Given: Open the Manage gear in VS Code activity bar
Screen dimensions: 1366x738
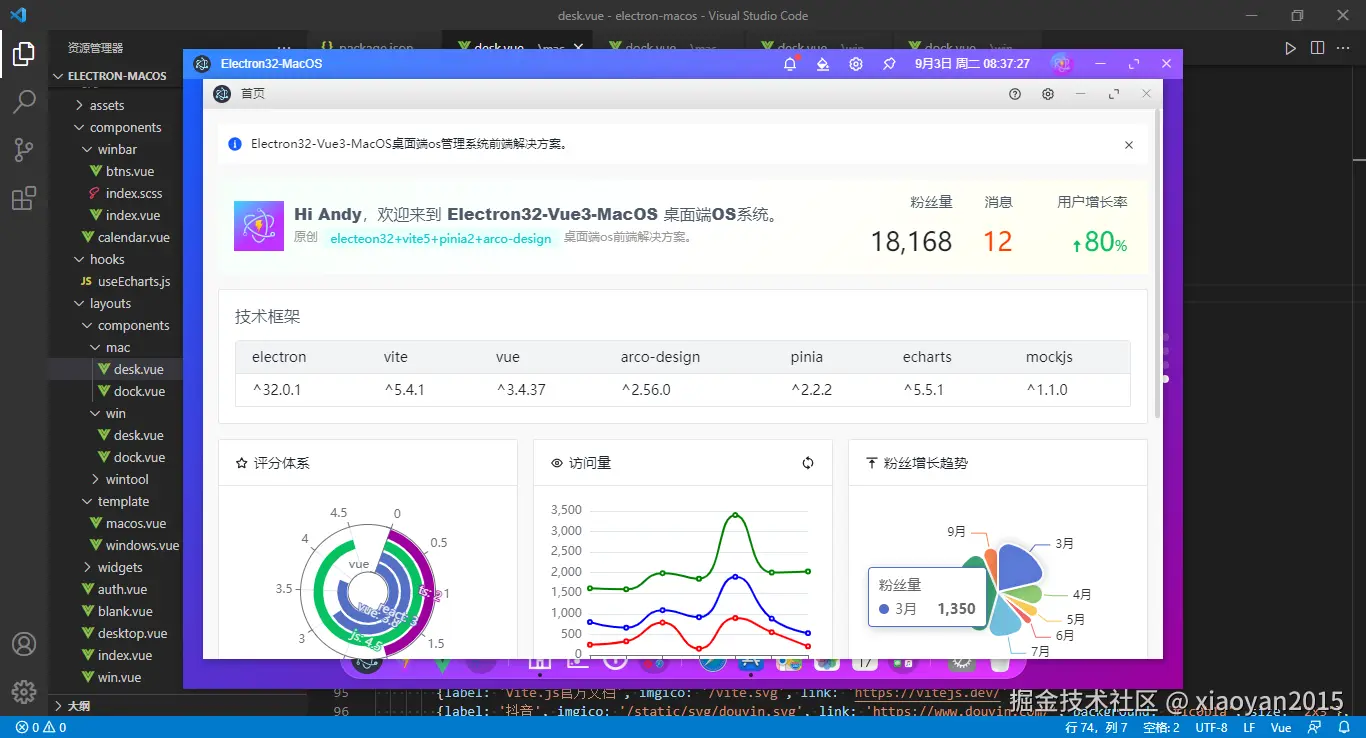Looking at the screenshot, I should point(24,692).
